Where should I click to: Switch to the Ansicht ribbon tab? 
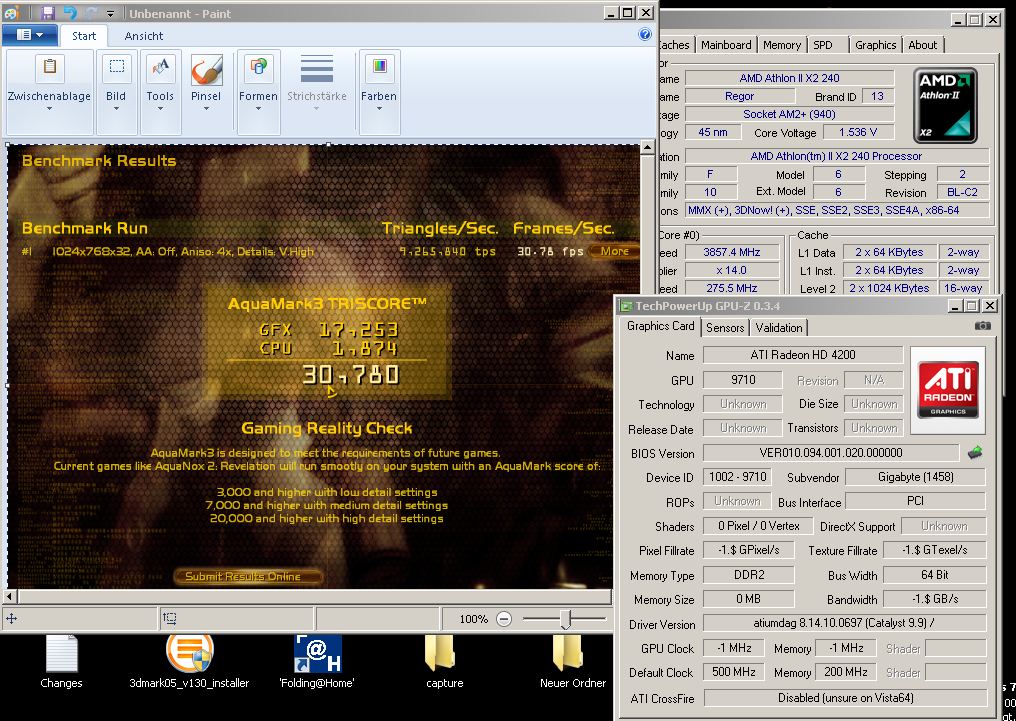click(144, 36)
